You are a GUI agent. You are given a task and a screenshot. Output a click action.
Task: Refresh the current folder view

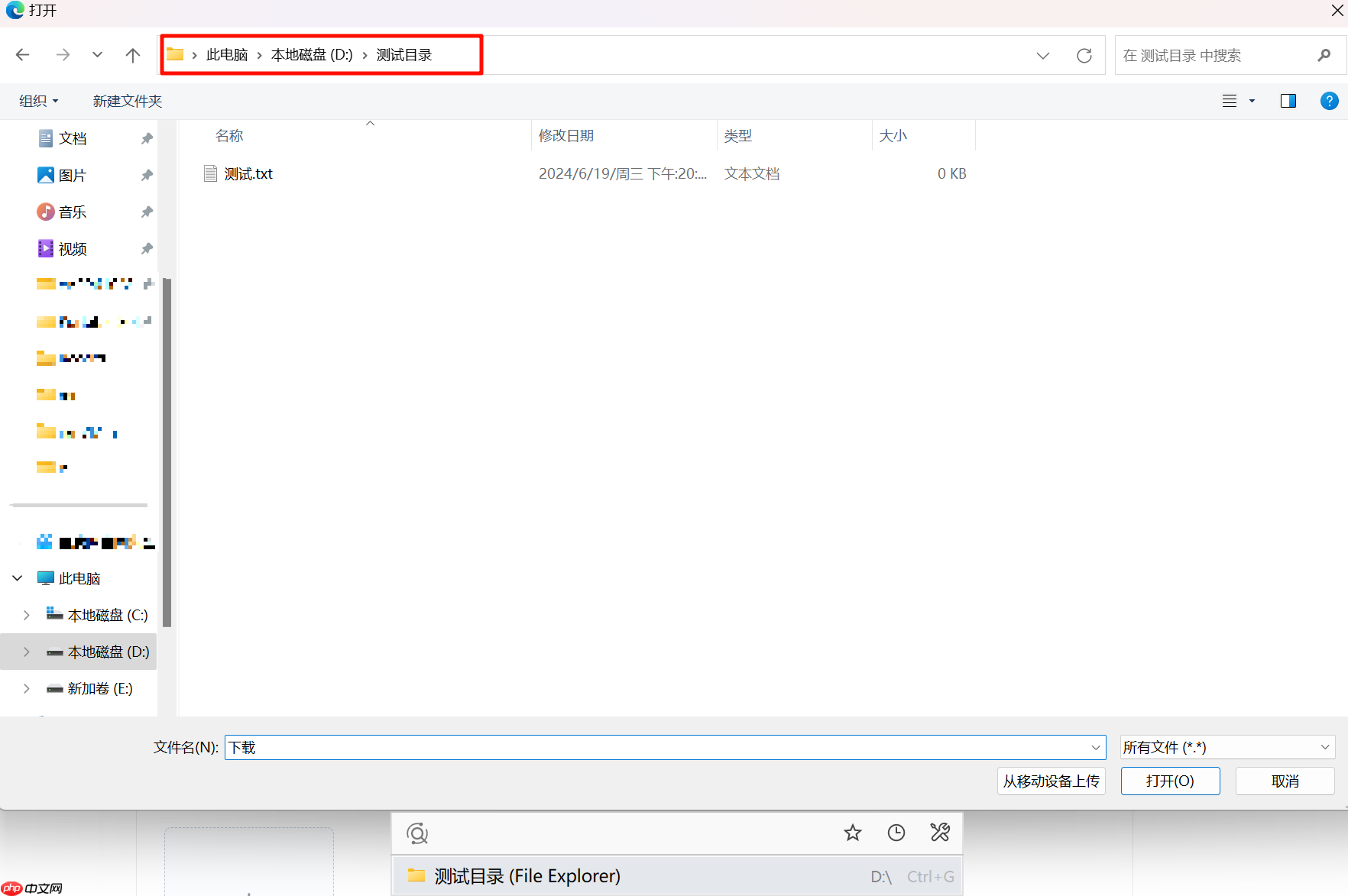(1084, 55)
